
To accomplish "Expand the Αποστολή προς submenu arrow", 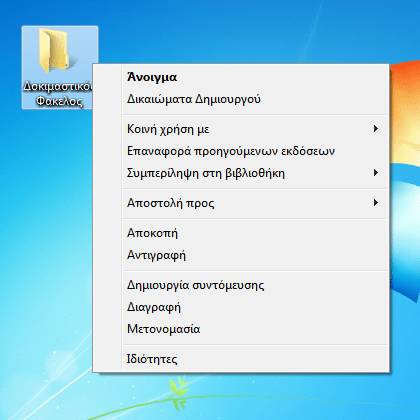I will point(376,202).
